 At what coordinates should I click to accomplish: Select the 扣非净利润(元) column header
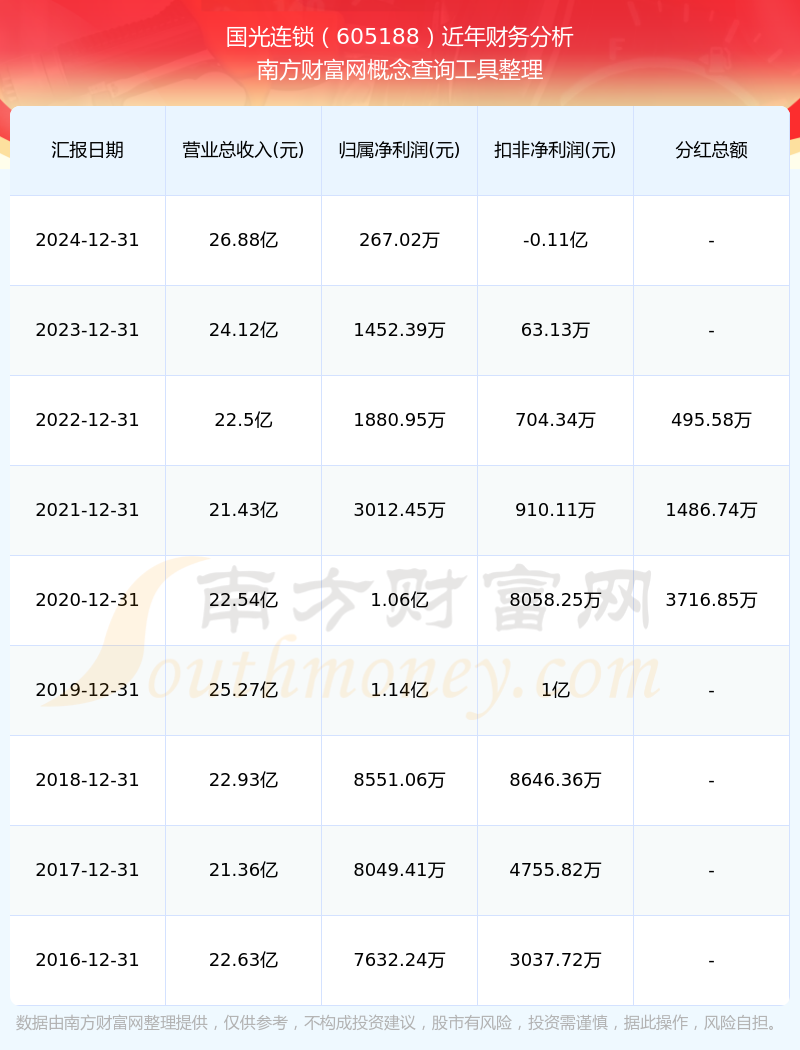[x=556, y=150]
